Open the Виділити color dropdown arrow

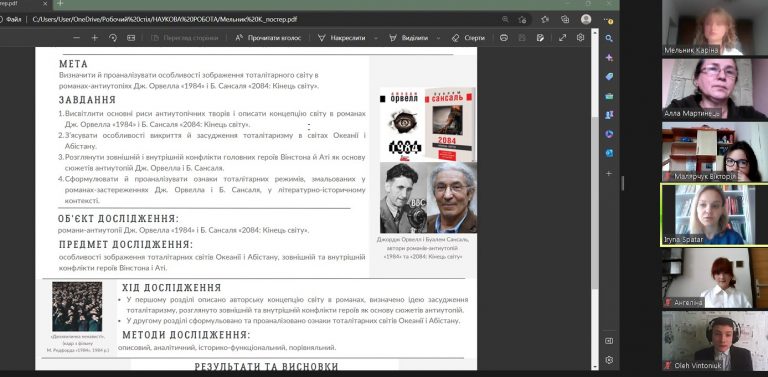[438, 38]
